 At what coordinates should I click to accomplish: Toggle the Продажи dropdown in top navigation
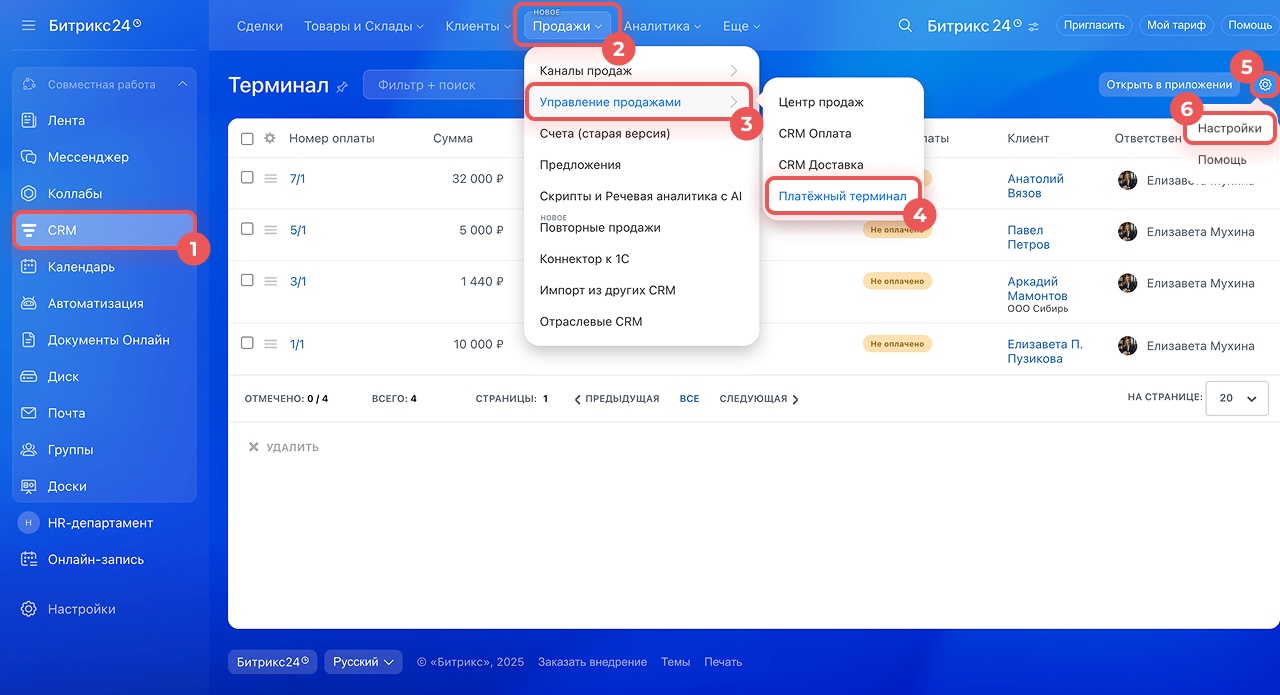tap(567, 26)
